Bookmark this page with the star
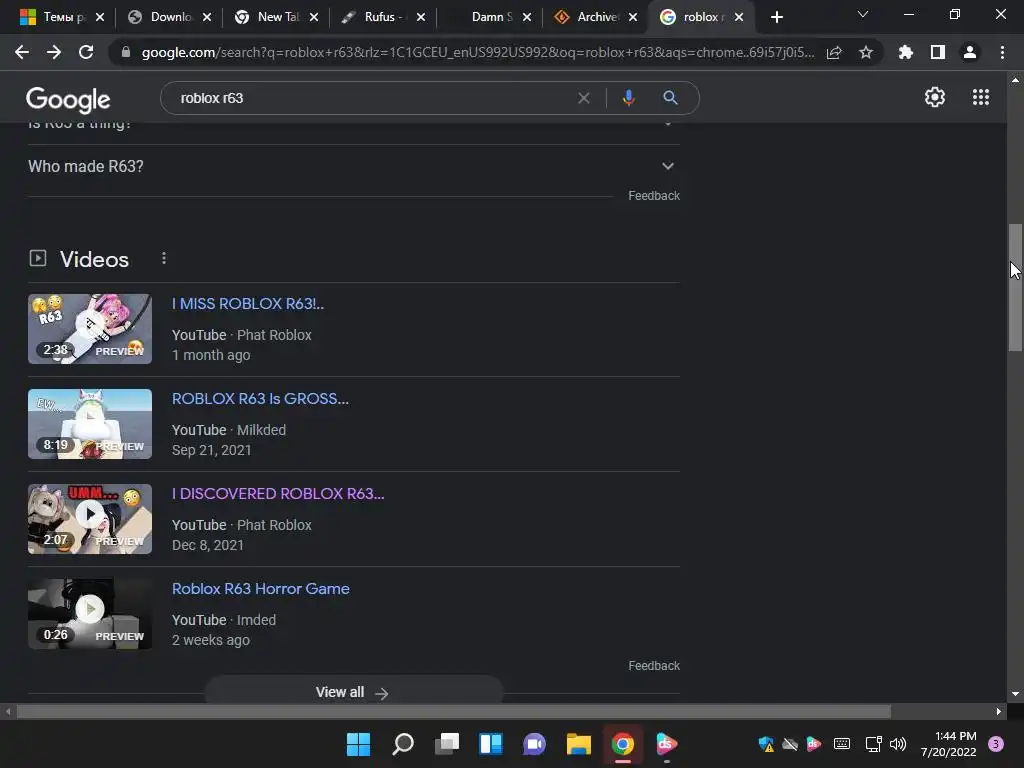 click(866, 52)
